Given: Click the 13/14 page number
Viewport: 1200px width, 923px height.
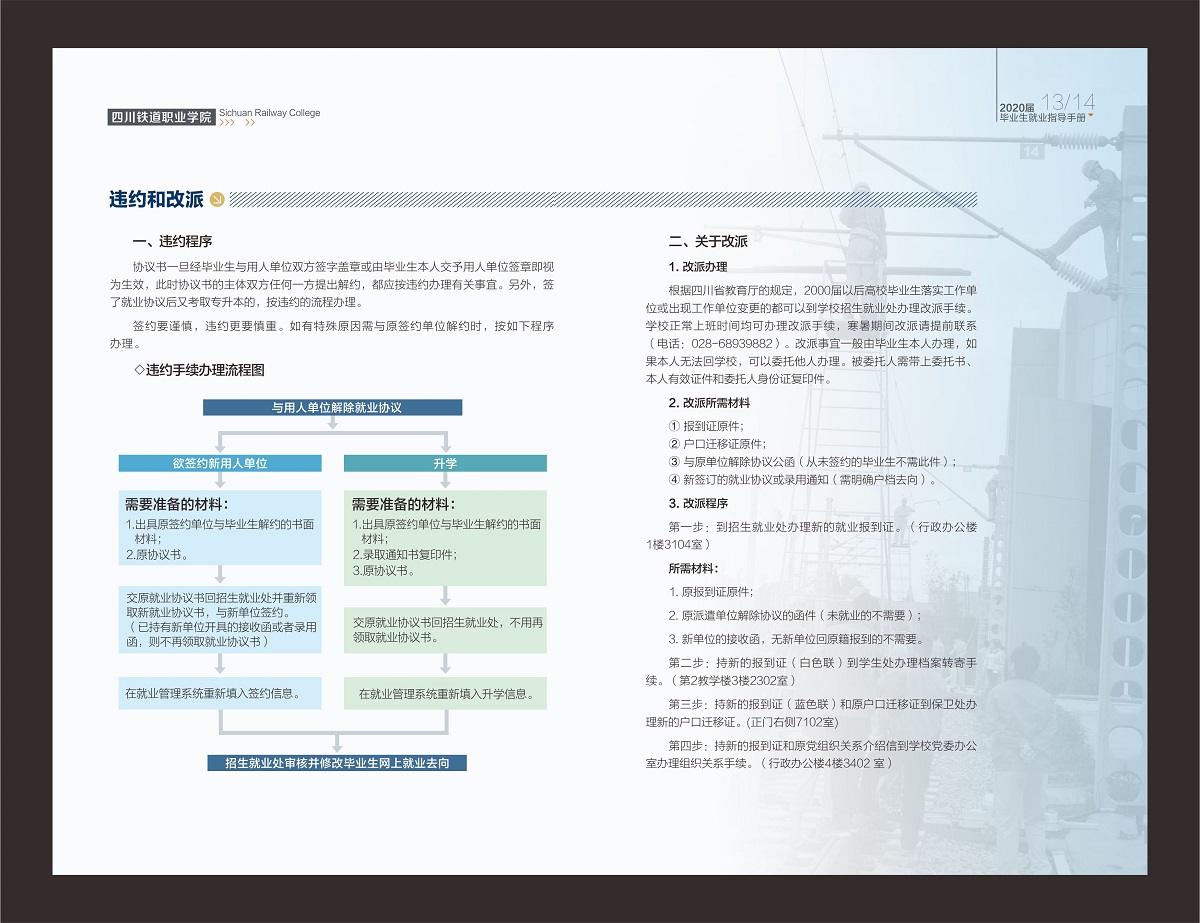Looking at the screenshot, I should pos(1067,101).
